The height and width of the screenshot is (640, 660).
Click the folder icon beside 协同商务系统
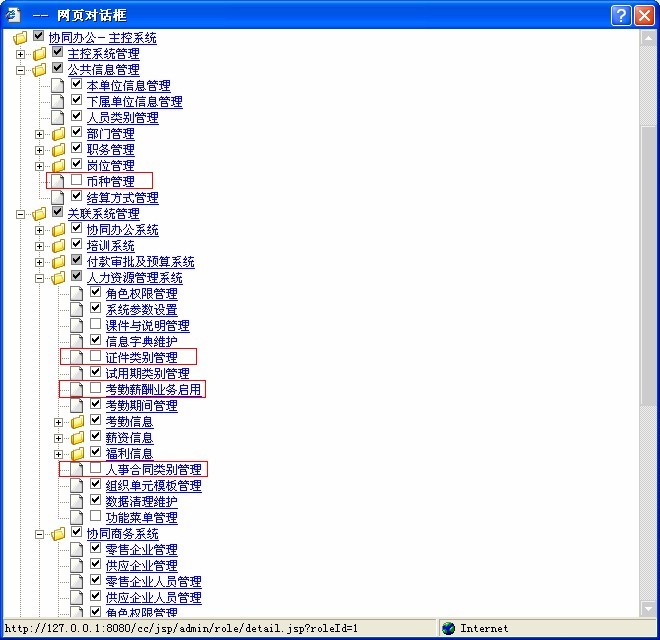[59, 534]
